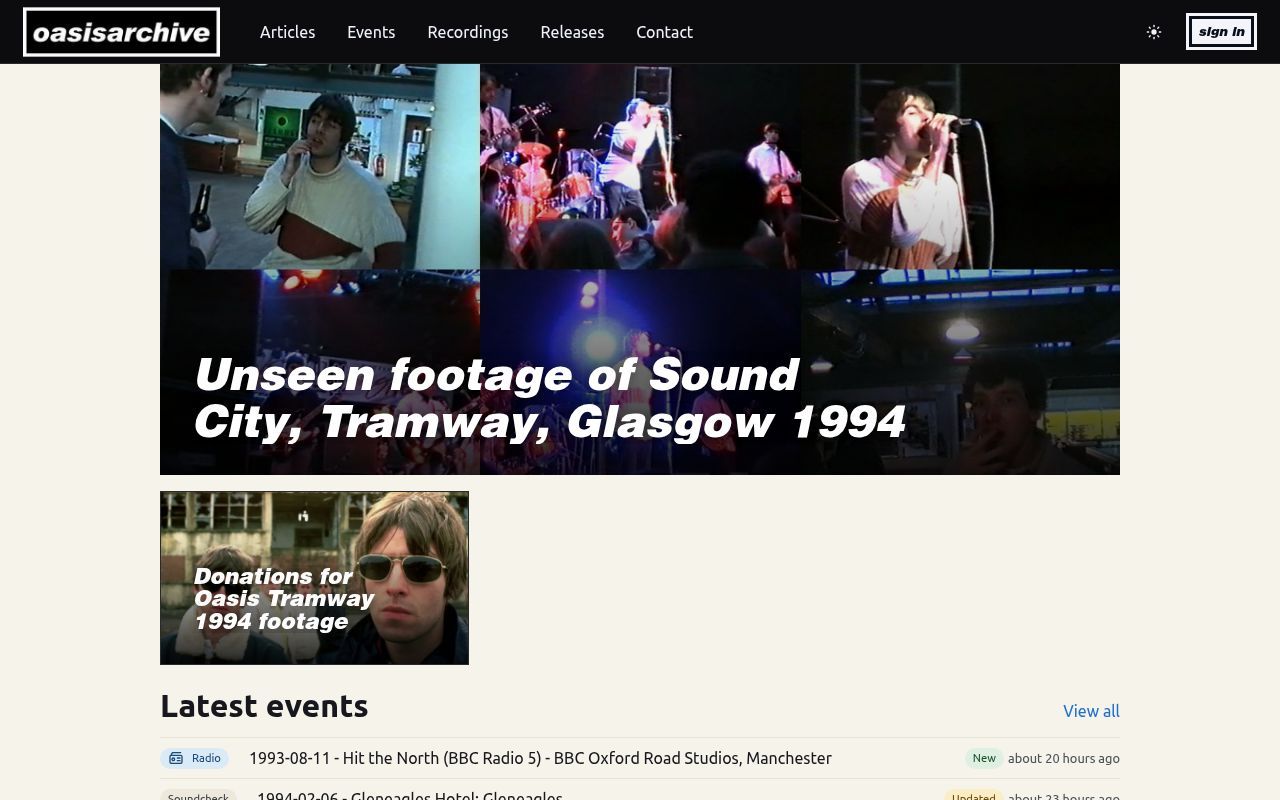The image size is (1280, 800).
Task: Click the oasisarchive logo
Action: tap(121, 32)
